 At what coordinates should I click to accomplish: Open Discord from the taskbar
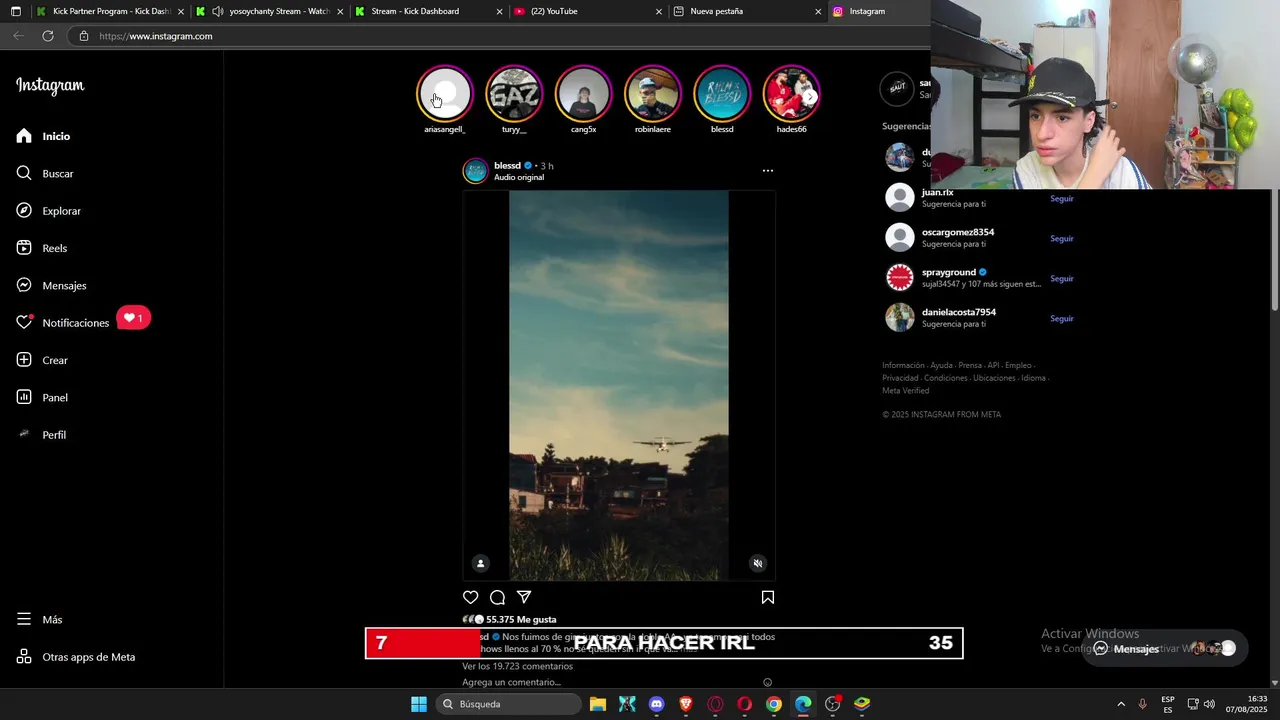[656, 704]
